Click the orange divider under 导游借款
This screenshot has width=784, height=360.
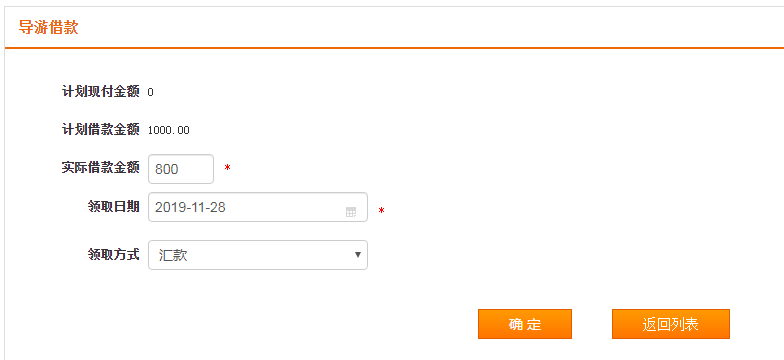click(394, 48)
